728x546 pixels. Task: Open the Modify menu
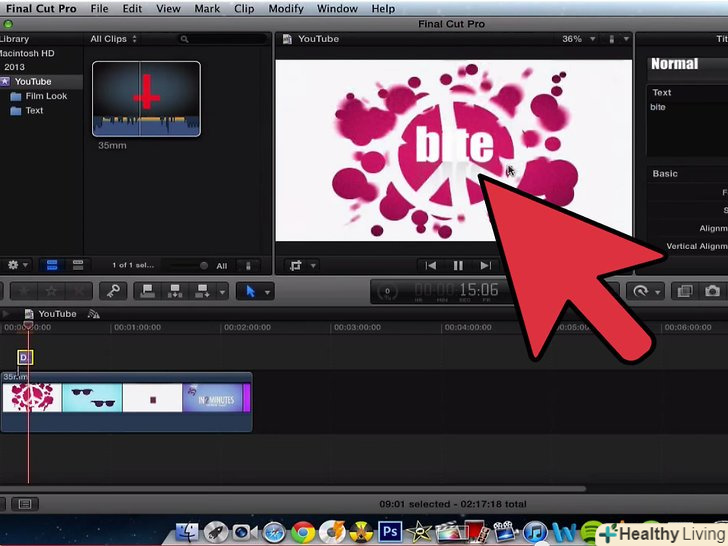pos(286,9)
